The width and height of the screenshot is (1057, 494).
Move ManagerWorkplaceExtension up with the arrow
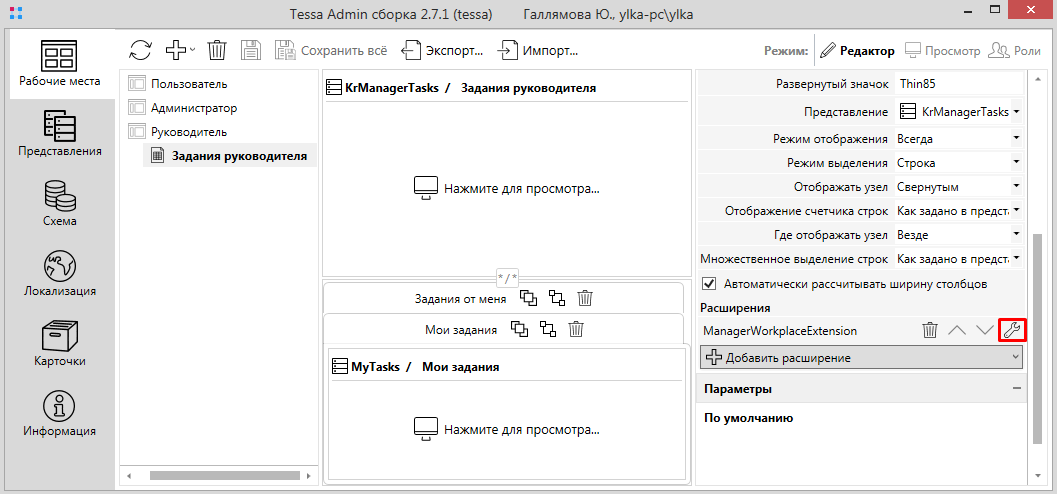coord(957,330)
